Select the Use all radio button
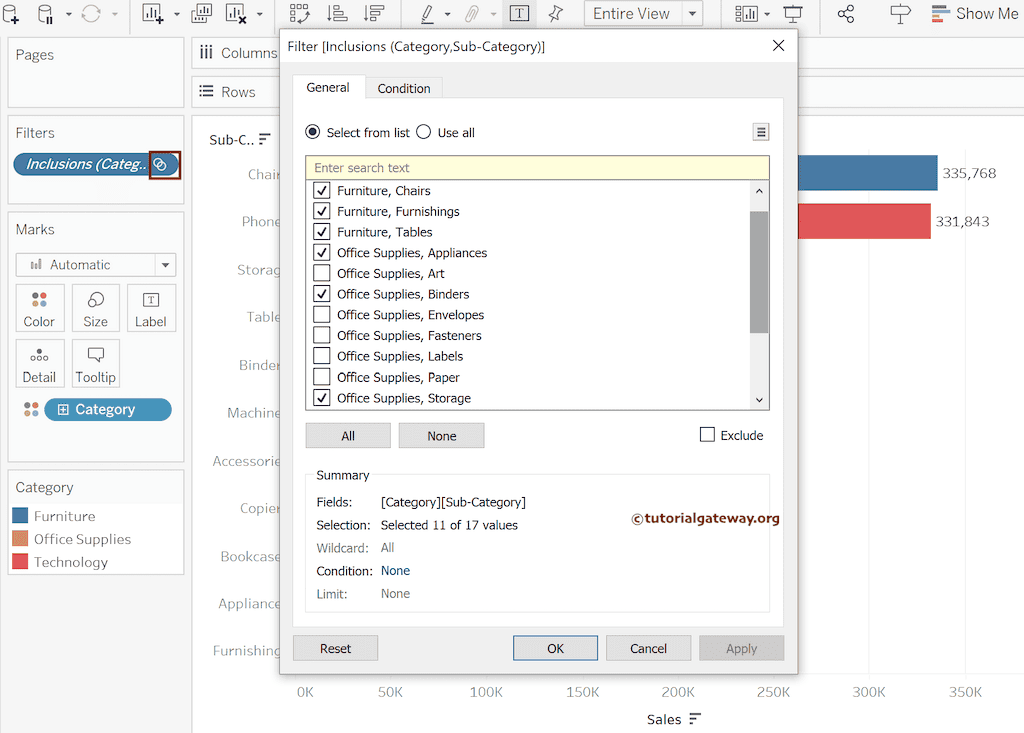The width and height of the screenshot is (1024, 733). point(424,132)
